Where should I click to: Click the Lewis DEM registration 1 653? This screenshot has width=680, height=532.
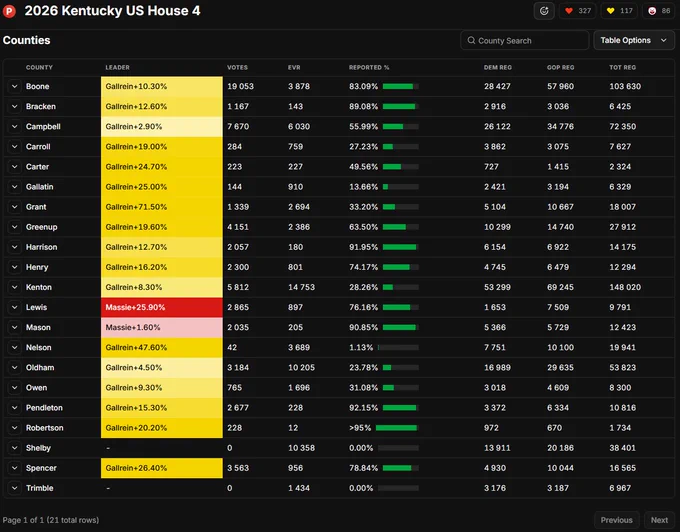pyautogui.click(x=495, y=307)
